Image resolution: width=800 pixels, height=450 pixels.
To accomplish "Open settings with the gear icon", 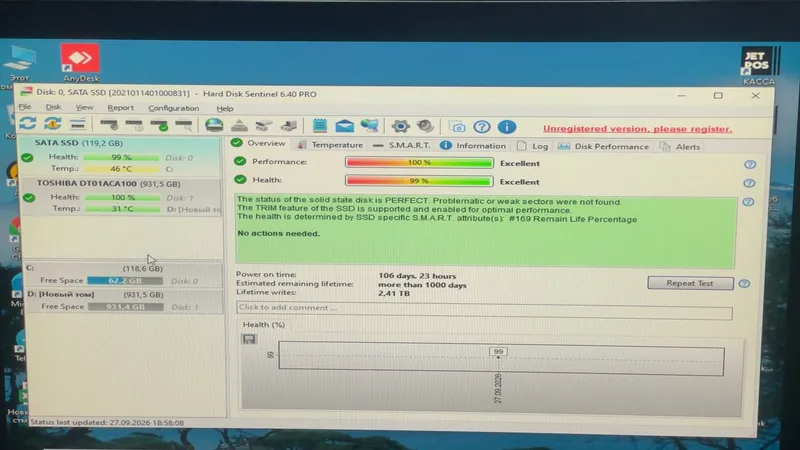I will pos(401,126).
